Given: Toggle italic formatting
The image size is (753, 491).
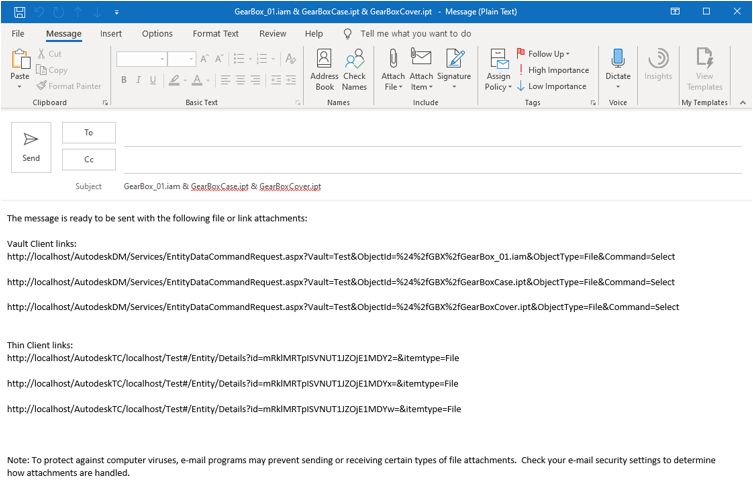Looking at the screenshot, I should tap(138, 80).
